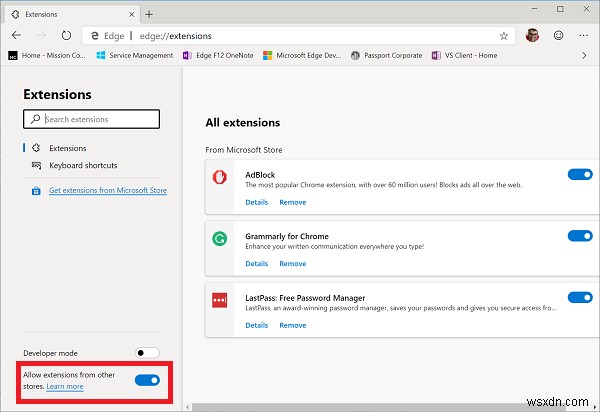The height and width of the screenshot is (412, 600).
Task: Click the 'LastPass: Free Password Manager' title
Action: click(305, 298)
